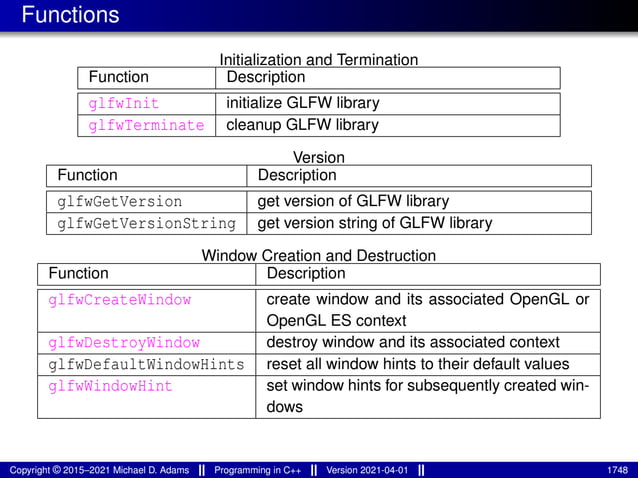Click the slide title Functions
The height and width of the screenshot is (478, 638).
pyautogui.click(x=70, y=15)
